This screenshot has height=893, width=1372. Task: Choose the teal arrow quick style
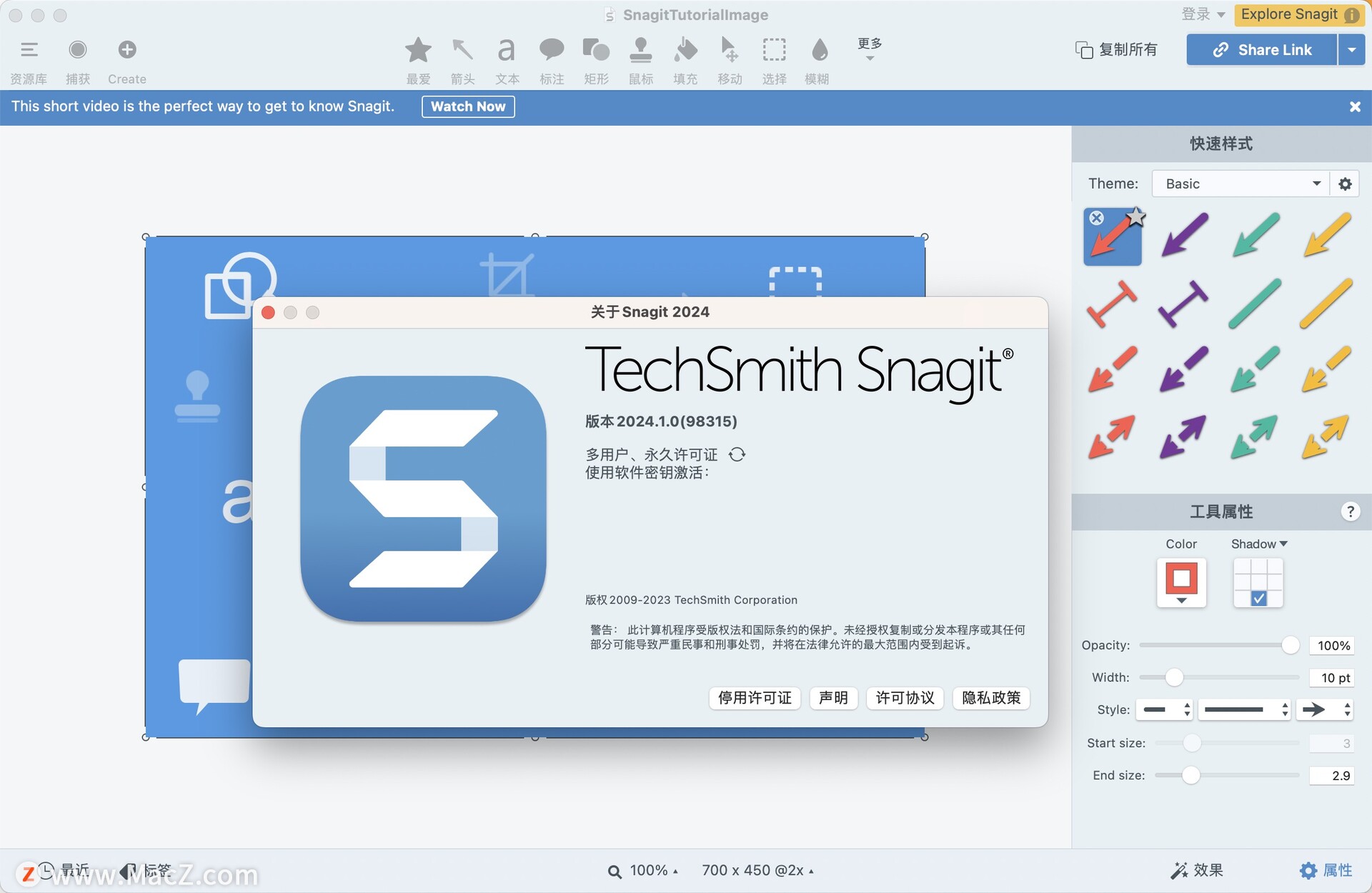pos(1256,235)
